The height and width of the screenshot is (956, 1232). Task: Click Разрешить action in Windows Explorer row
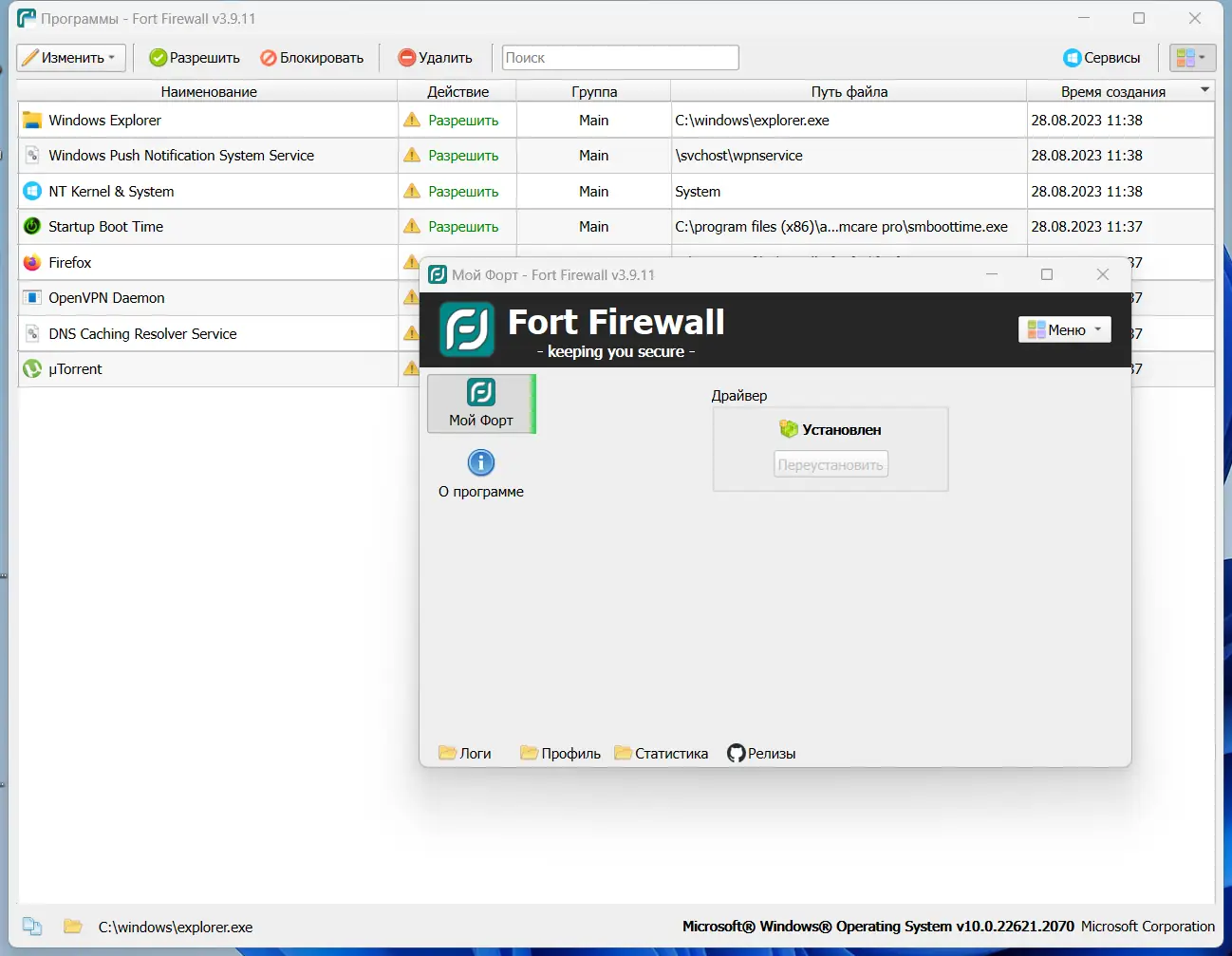coord(463,121)
